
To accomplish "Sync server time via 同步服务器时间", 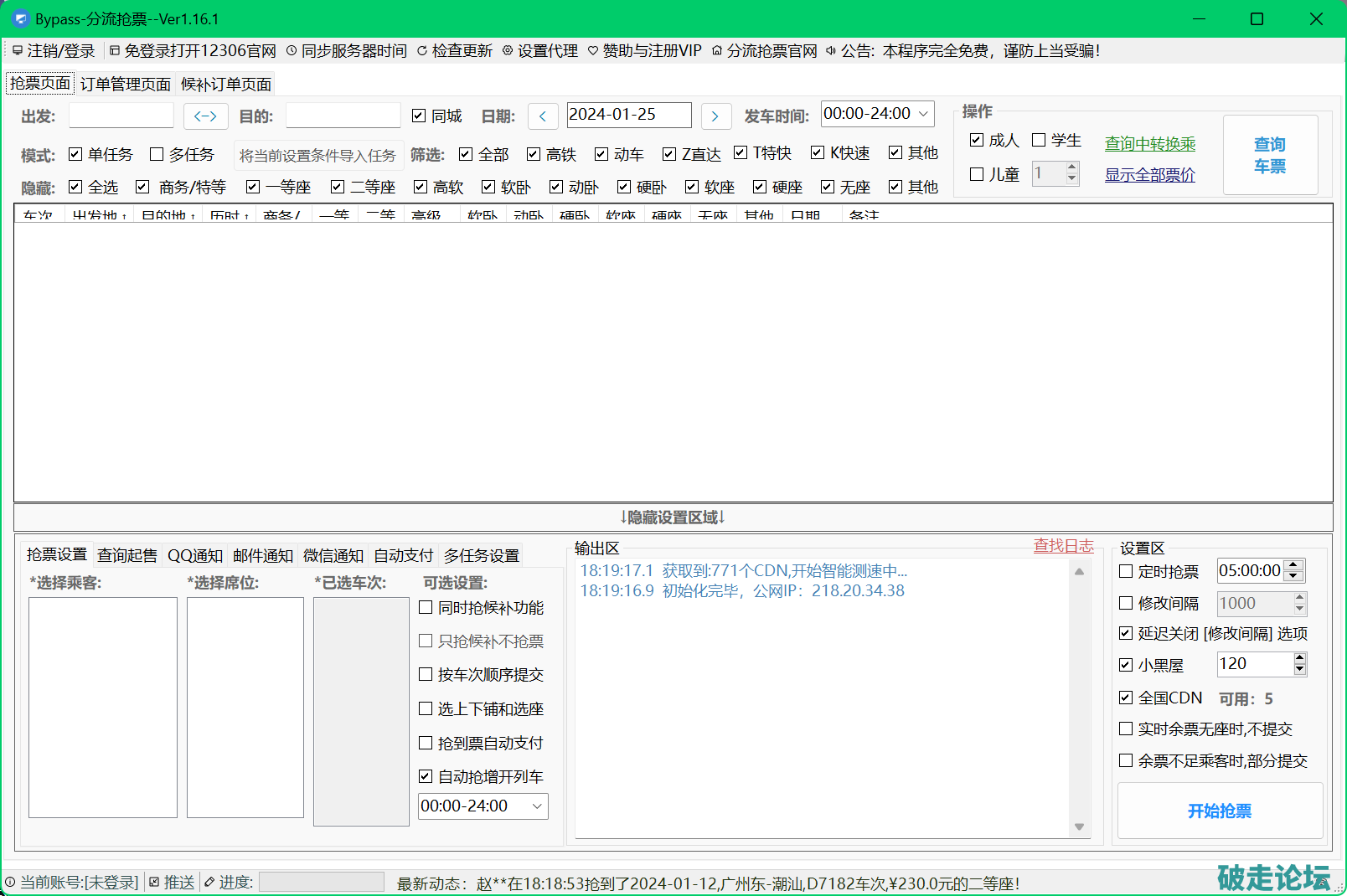I will (346, 51).
